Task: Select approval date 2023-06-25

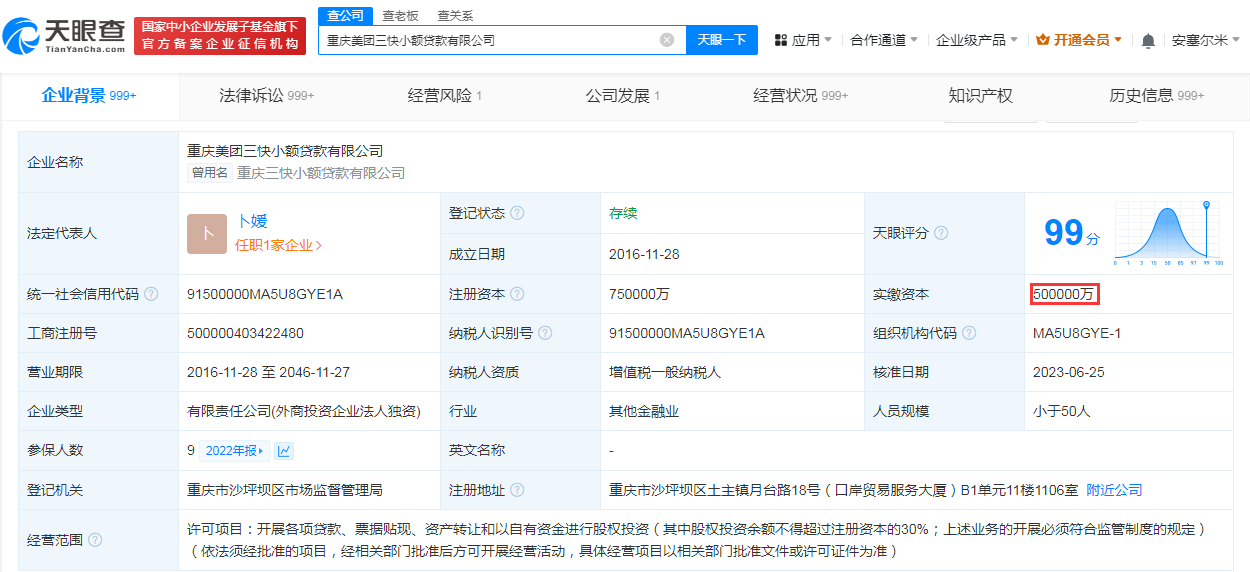Action: point(1068,372)
